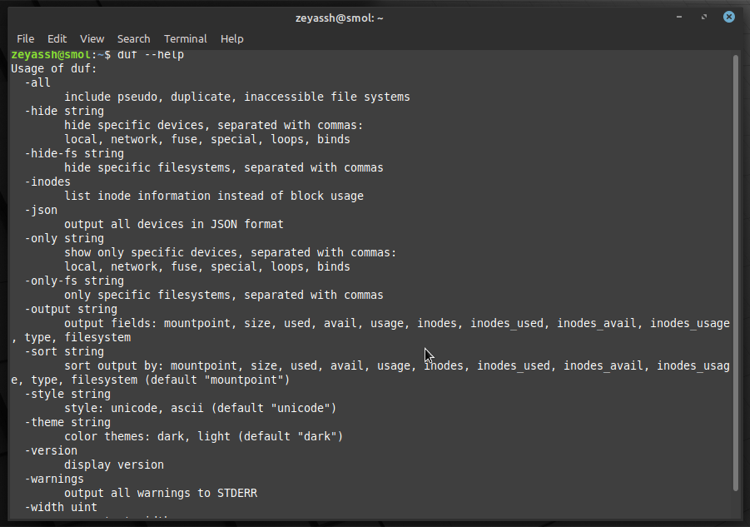Open the Help menu
This screenshot has height=527, width=750.
point(232,39)
